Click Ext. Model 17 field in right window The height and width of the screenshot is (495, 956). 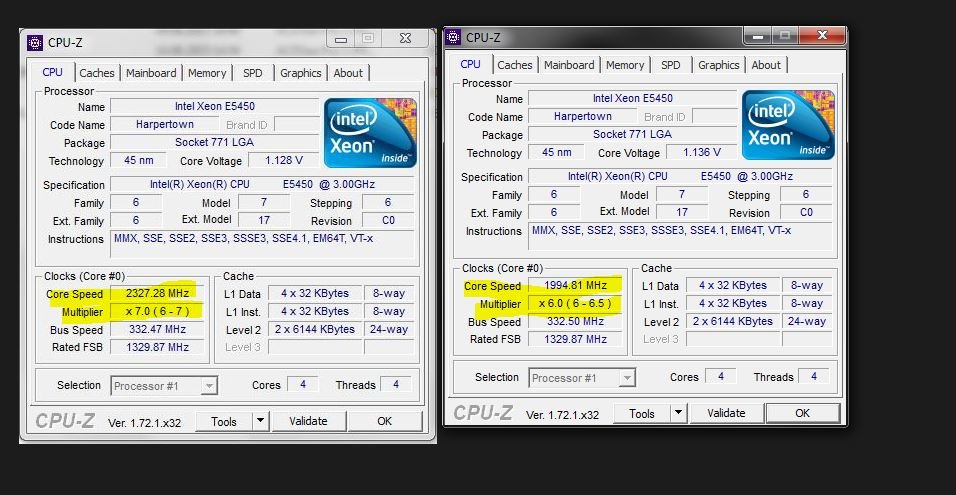(x=682, y=213)
